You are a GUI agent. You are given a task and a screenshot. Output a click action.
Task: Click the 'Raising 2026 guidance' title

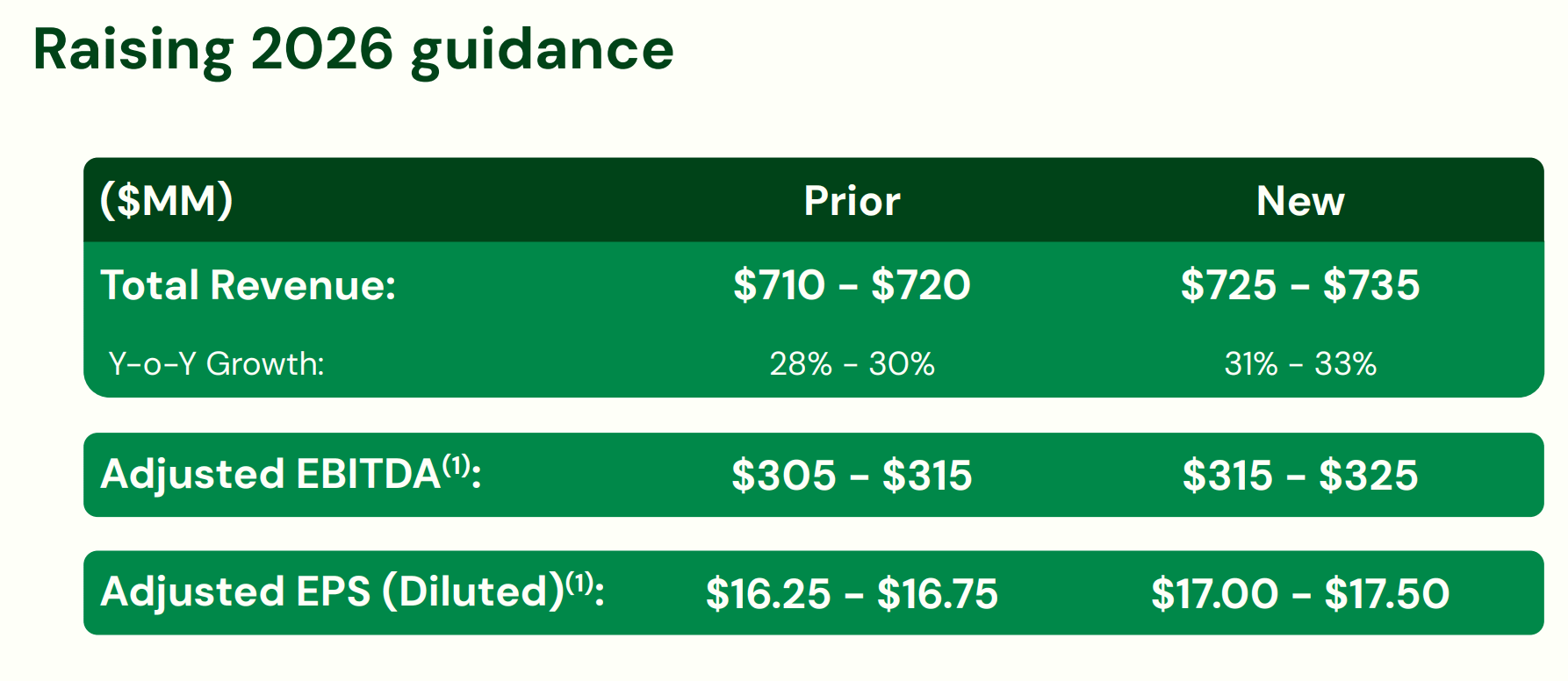[x=353, y=51]
